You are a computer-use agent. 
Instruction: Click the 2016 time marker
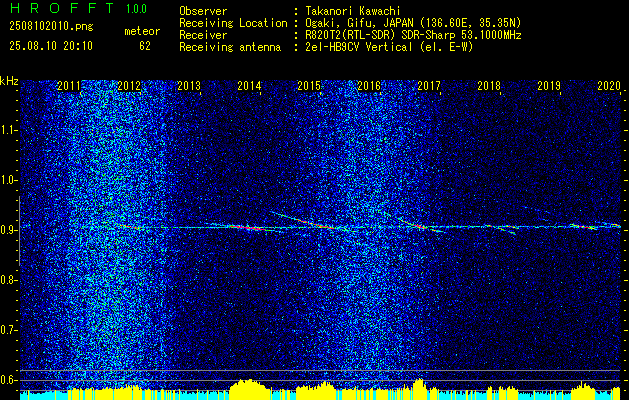click(369, 85)
